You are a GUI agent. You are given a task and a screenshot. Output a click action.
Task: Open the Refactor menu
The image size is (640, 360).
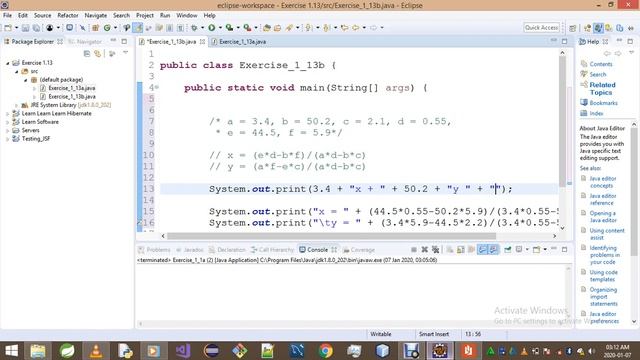[68, 16]
